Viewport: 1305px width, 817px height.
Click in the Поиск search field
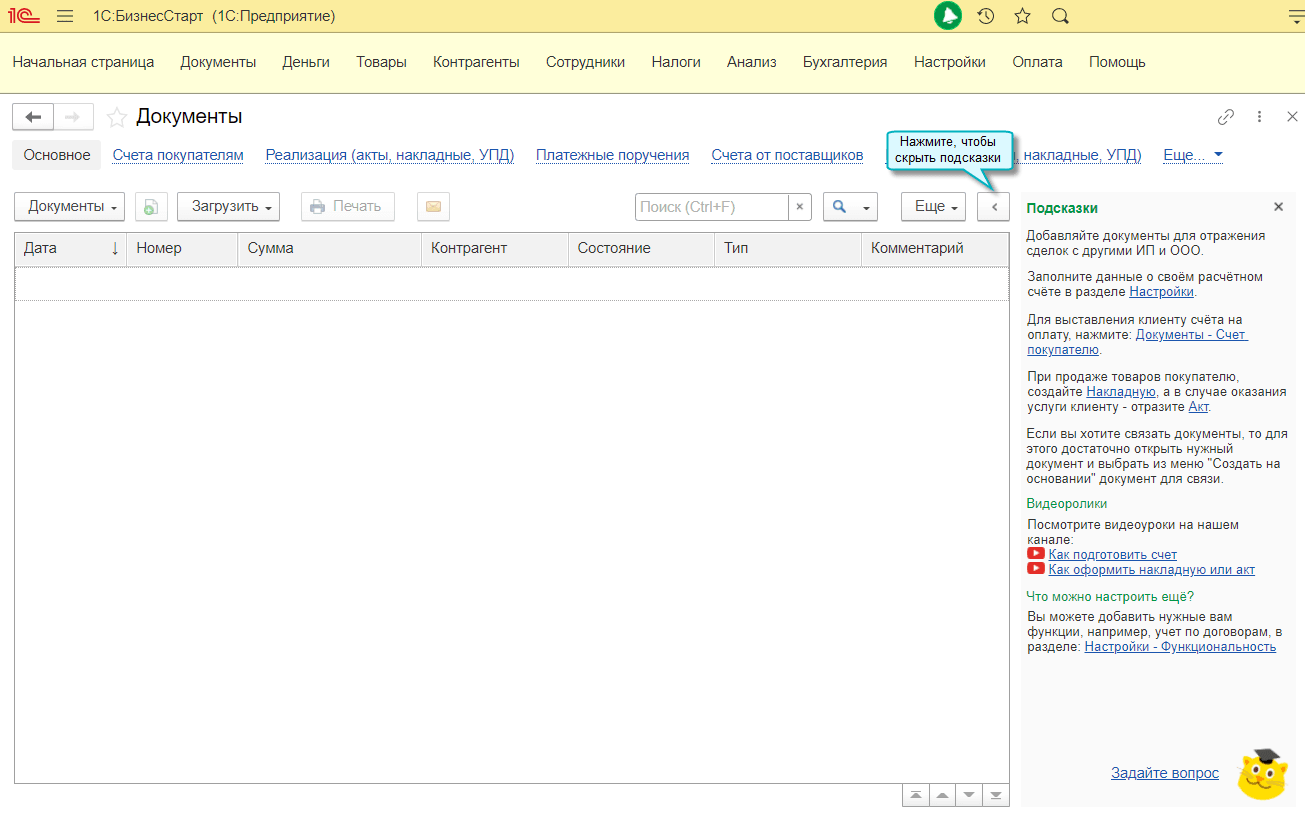[x=711, y=207]
